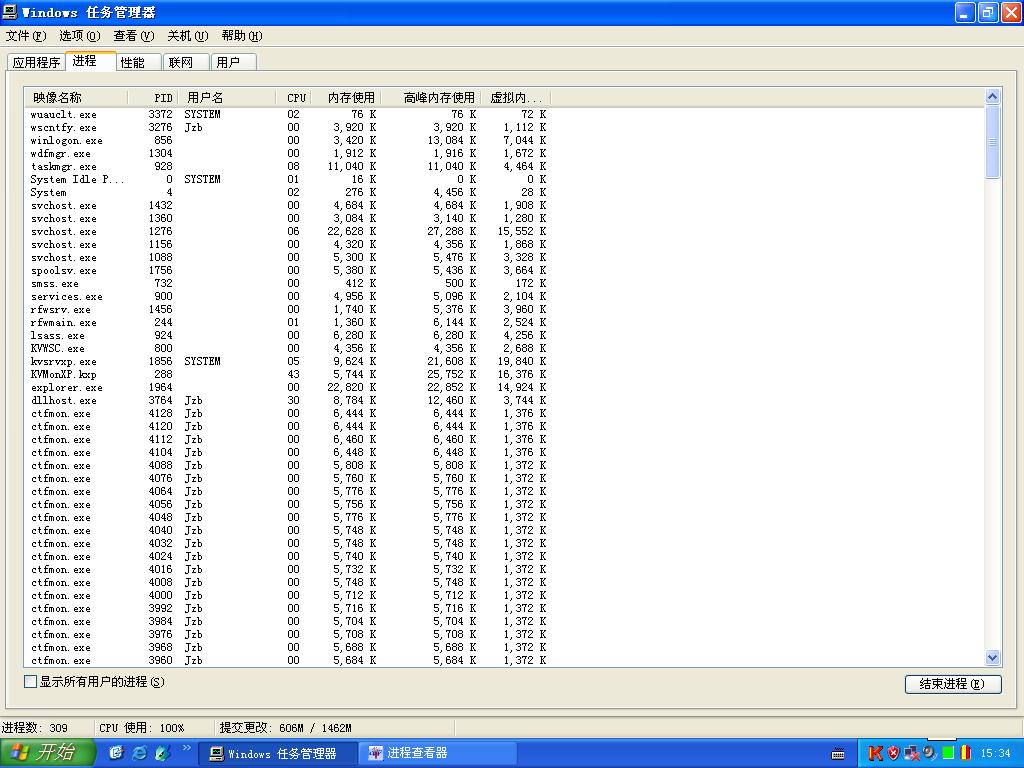Sort by 高峰内存使用 column header

(432, 98)
